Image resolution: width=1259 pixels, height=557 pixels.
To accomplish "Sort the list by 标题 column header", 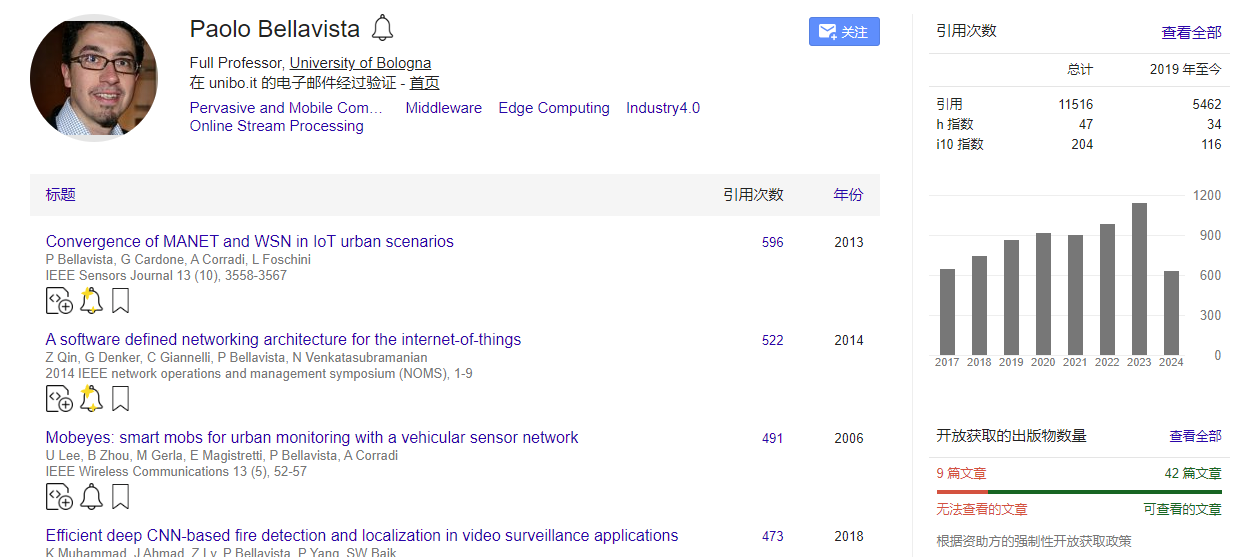I will (x=60, y=195).
